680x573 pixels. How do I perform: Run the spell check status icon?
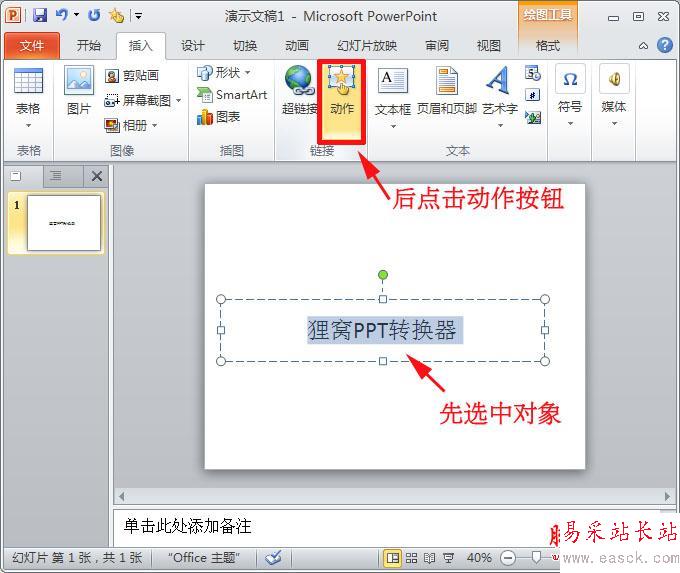point(274,557)
